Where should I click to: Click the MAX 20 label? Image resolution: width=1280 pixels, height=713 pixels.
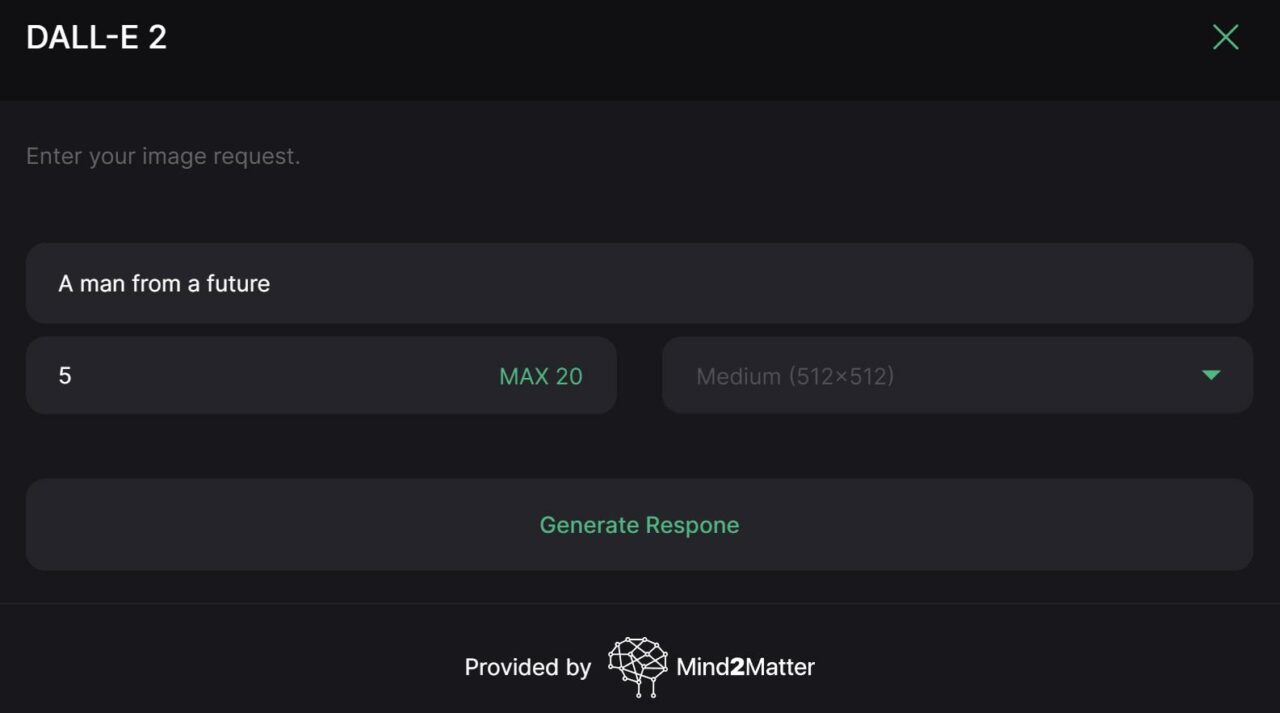coord(540,375)
